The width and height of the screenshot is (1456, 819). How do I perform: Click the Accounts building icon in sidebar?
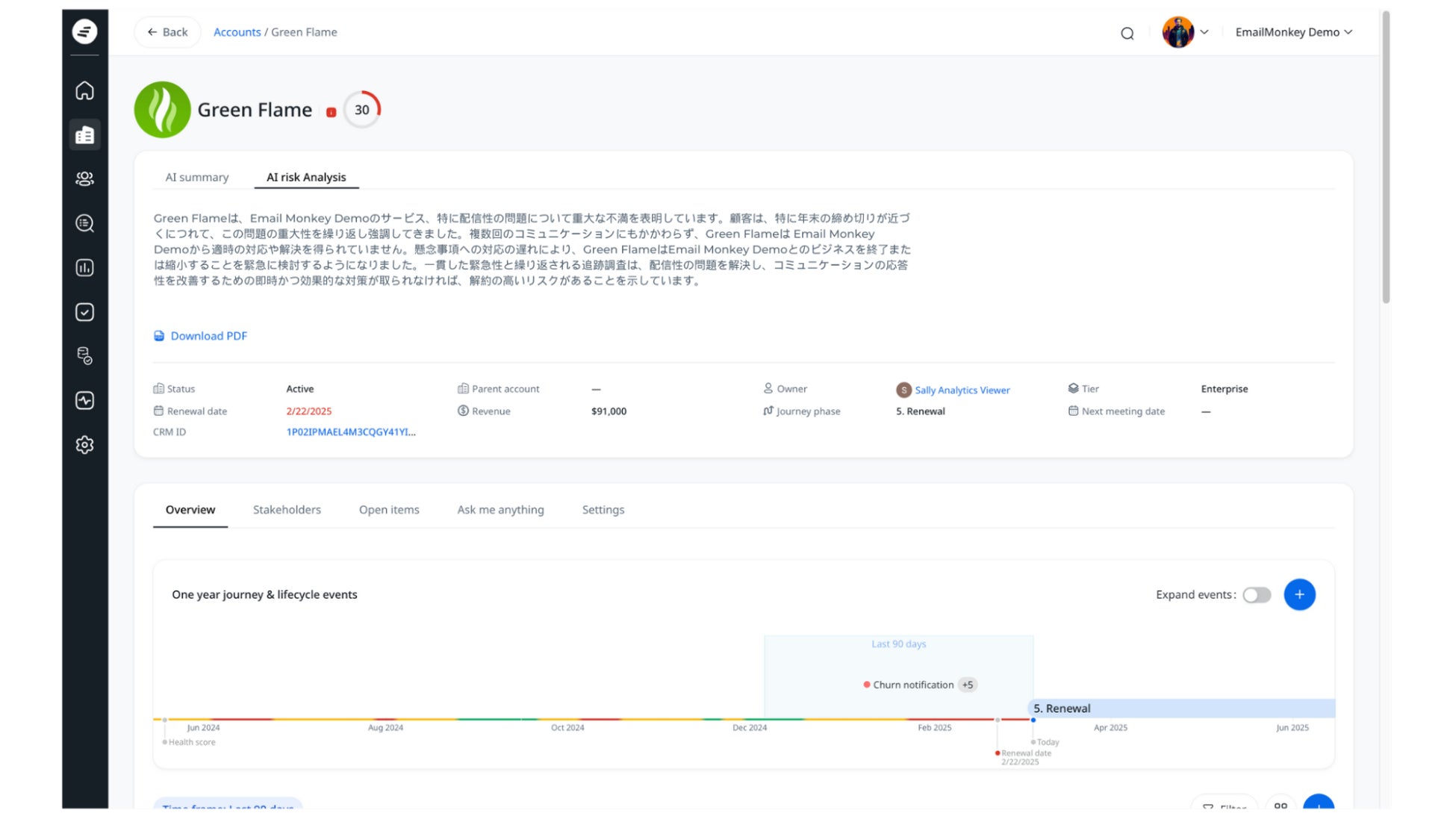tap(84, 135)
